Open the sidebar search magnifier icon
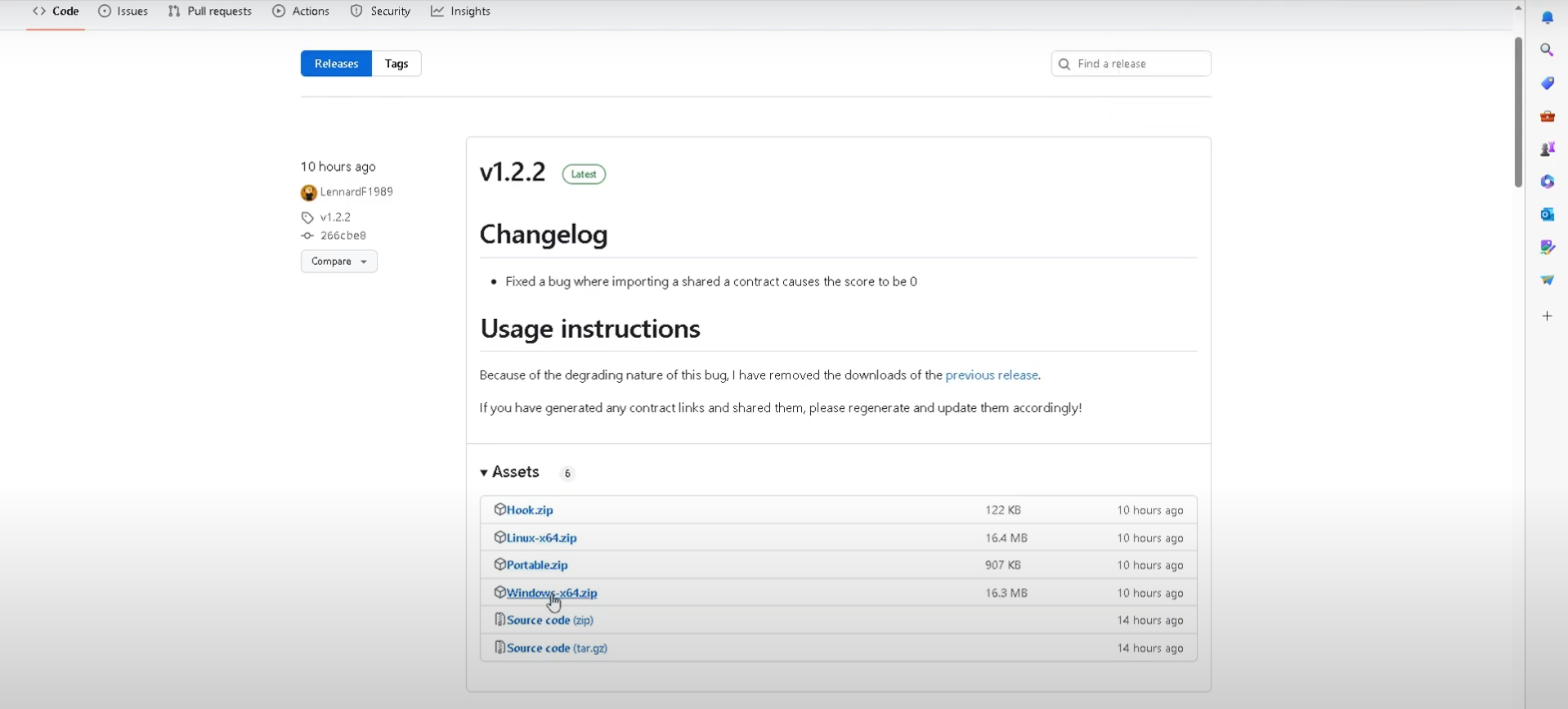The width and height of the screenshot is (1568, 709). point(1547,51)
